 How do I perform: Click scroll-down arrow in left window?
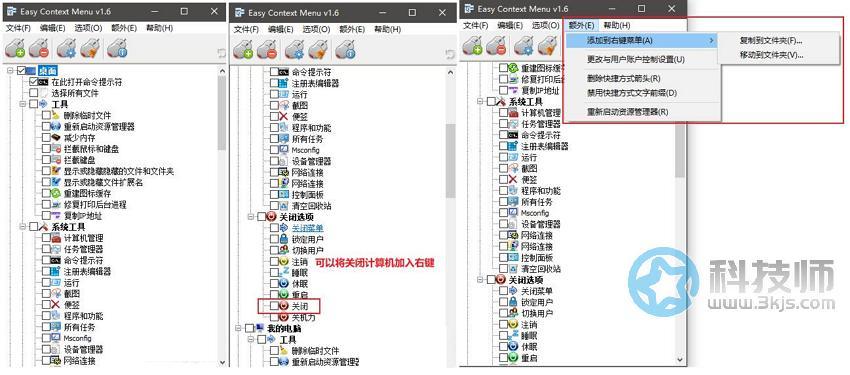pyautogui.click(x=222, y=363)
